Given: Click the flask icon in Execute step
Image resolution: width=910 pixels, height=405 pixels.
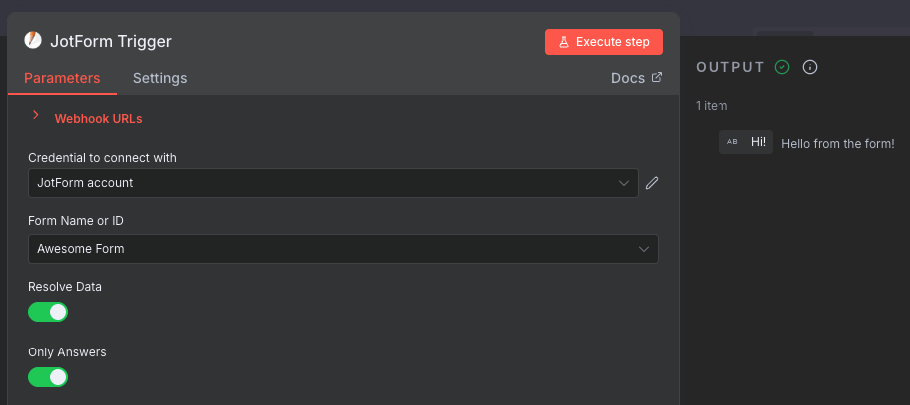Looking at the screenshot, I should click(564, 42).
